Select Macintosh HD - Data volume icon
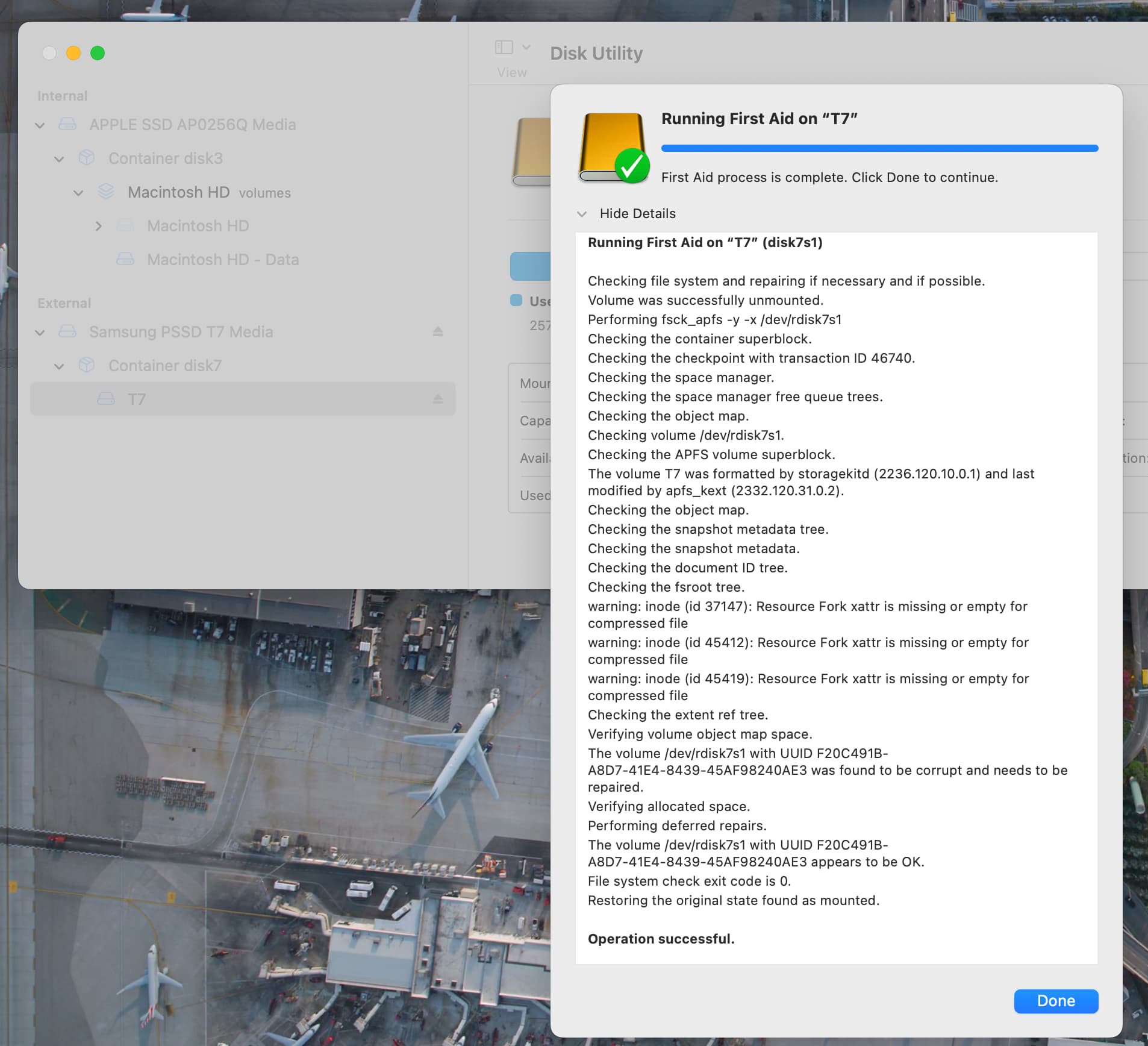The image size is (1148, 1046). [125, 259]
